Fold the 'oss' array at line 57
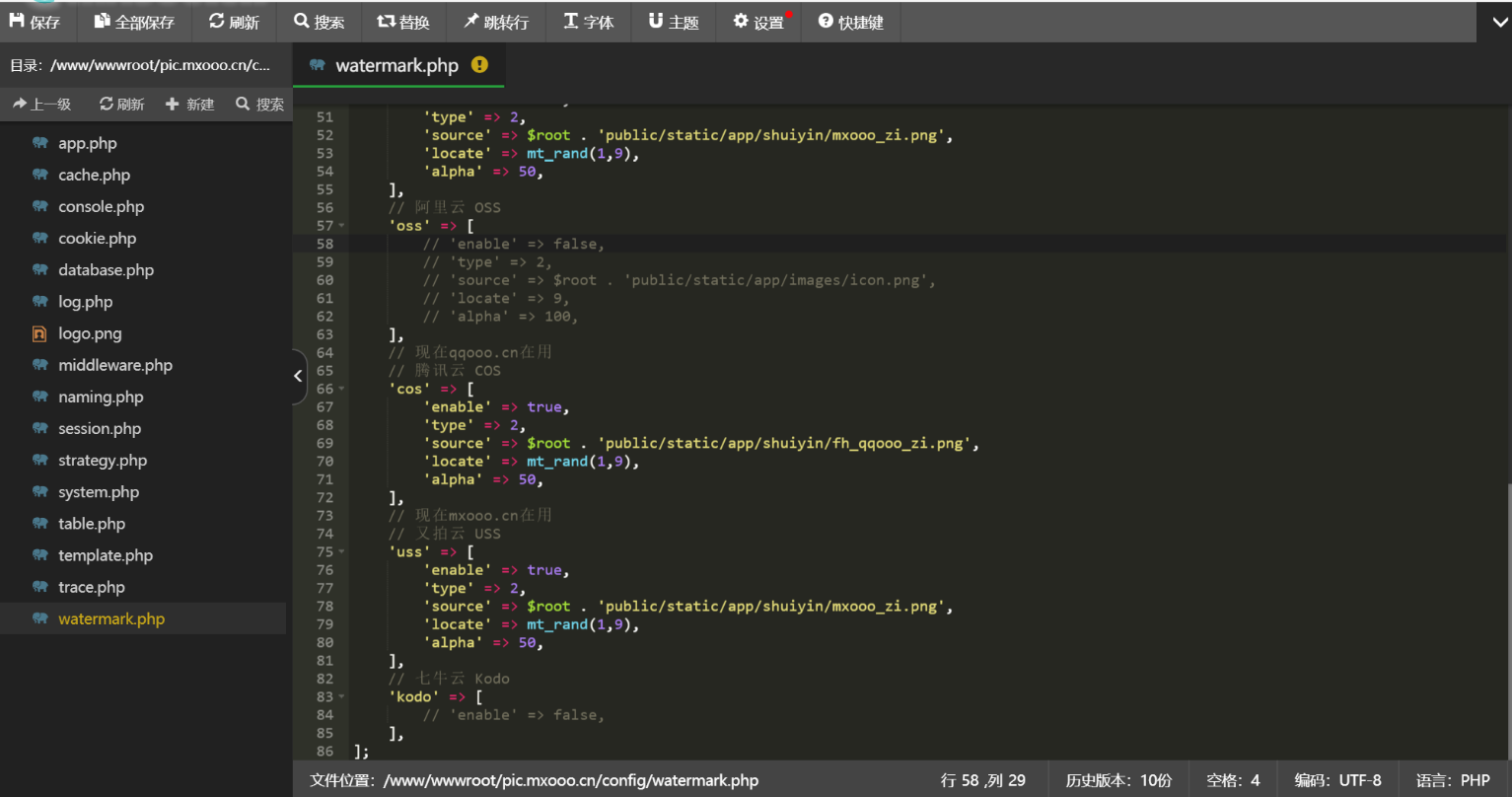 tap(342, 226)
